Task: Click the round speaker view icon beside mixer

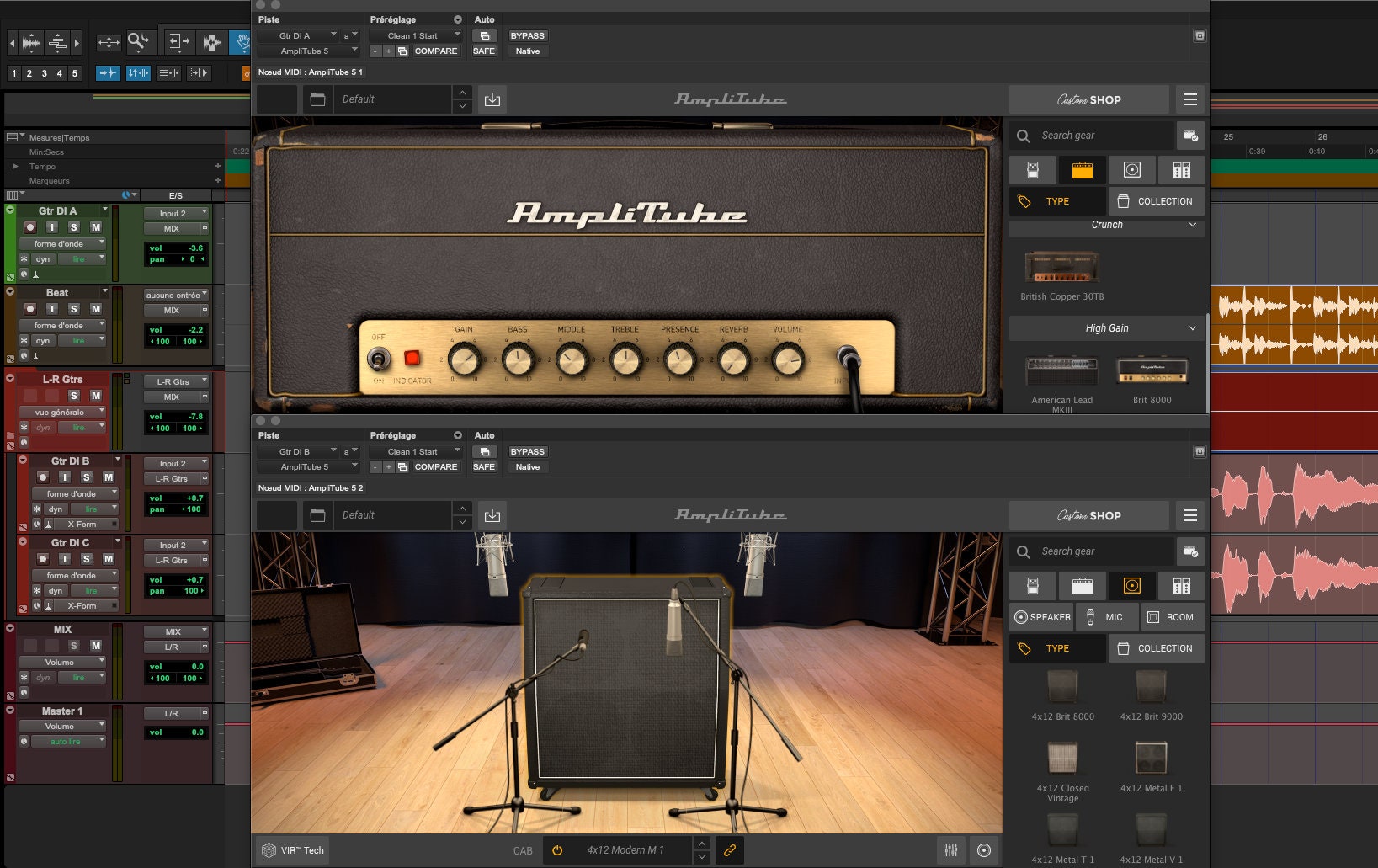Action: [x=983, y=850]
